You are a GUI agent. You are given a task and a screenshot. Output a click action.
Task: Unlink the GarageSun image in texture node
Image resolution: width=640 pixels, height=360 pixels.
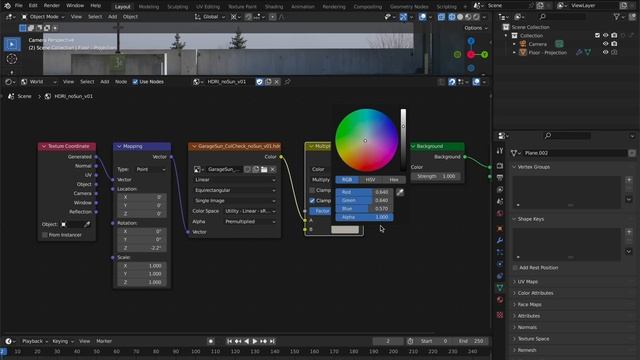point(273,169)
